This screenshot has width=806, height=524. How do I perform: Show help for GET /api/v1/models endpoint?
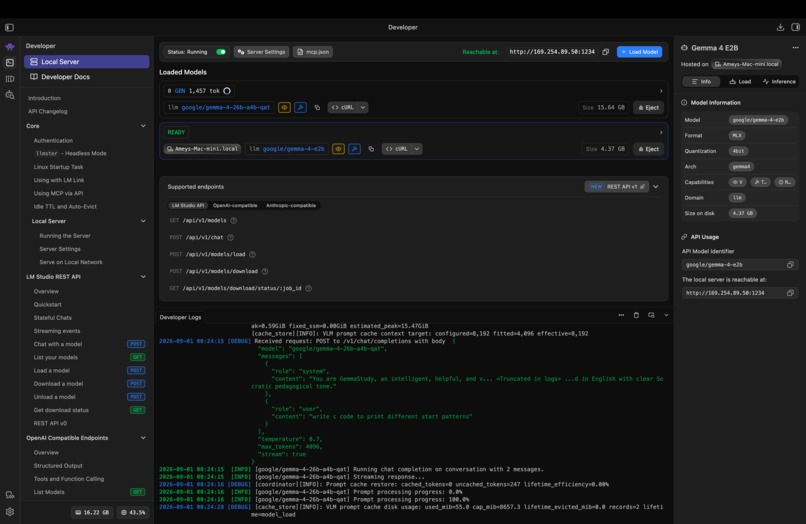tap(233, 221)
